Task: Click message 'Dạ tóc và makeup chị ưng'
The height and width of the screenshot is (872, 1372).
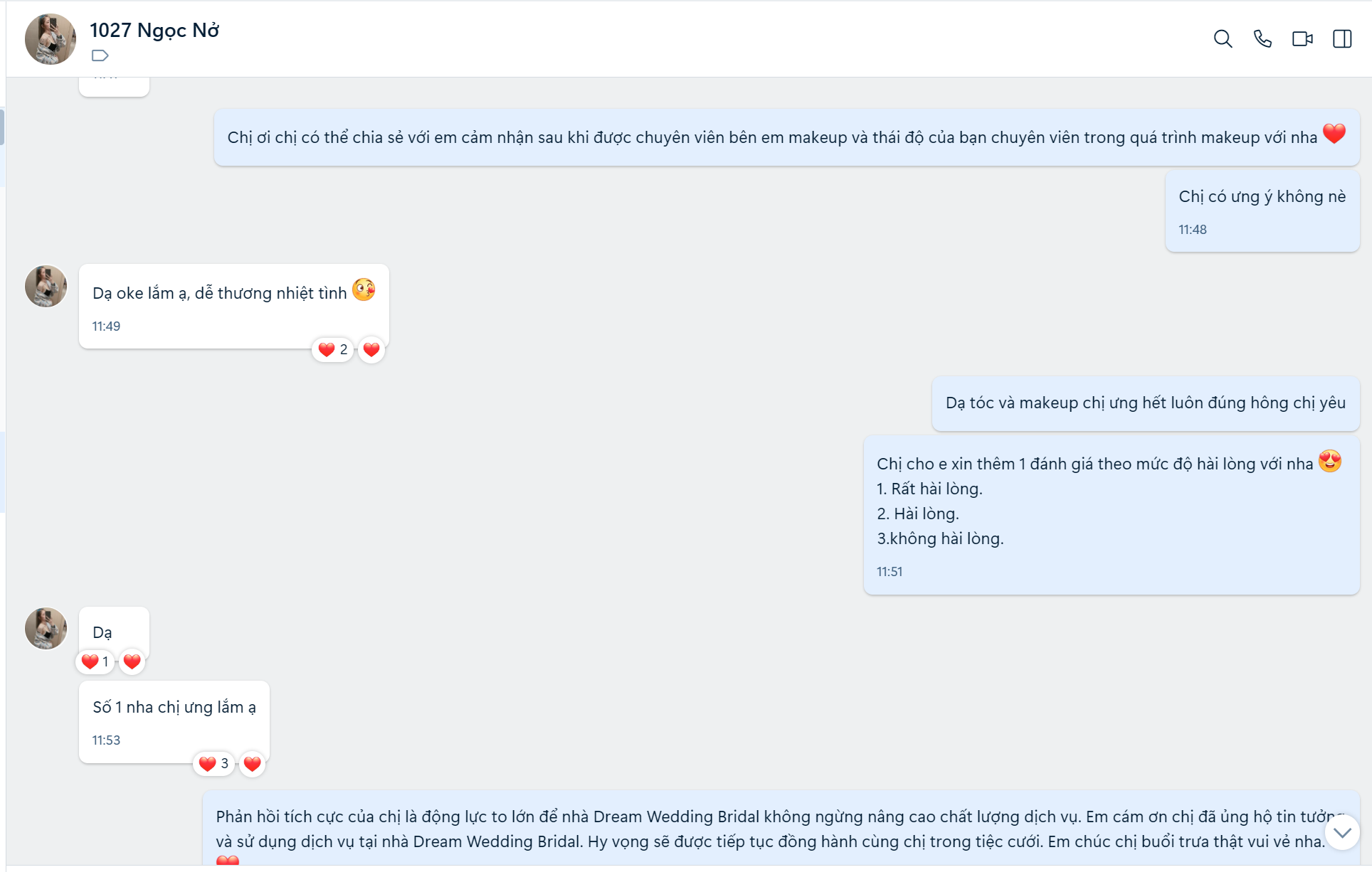Action: [1145, 403]
